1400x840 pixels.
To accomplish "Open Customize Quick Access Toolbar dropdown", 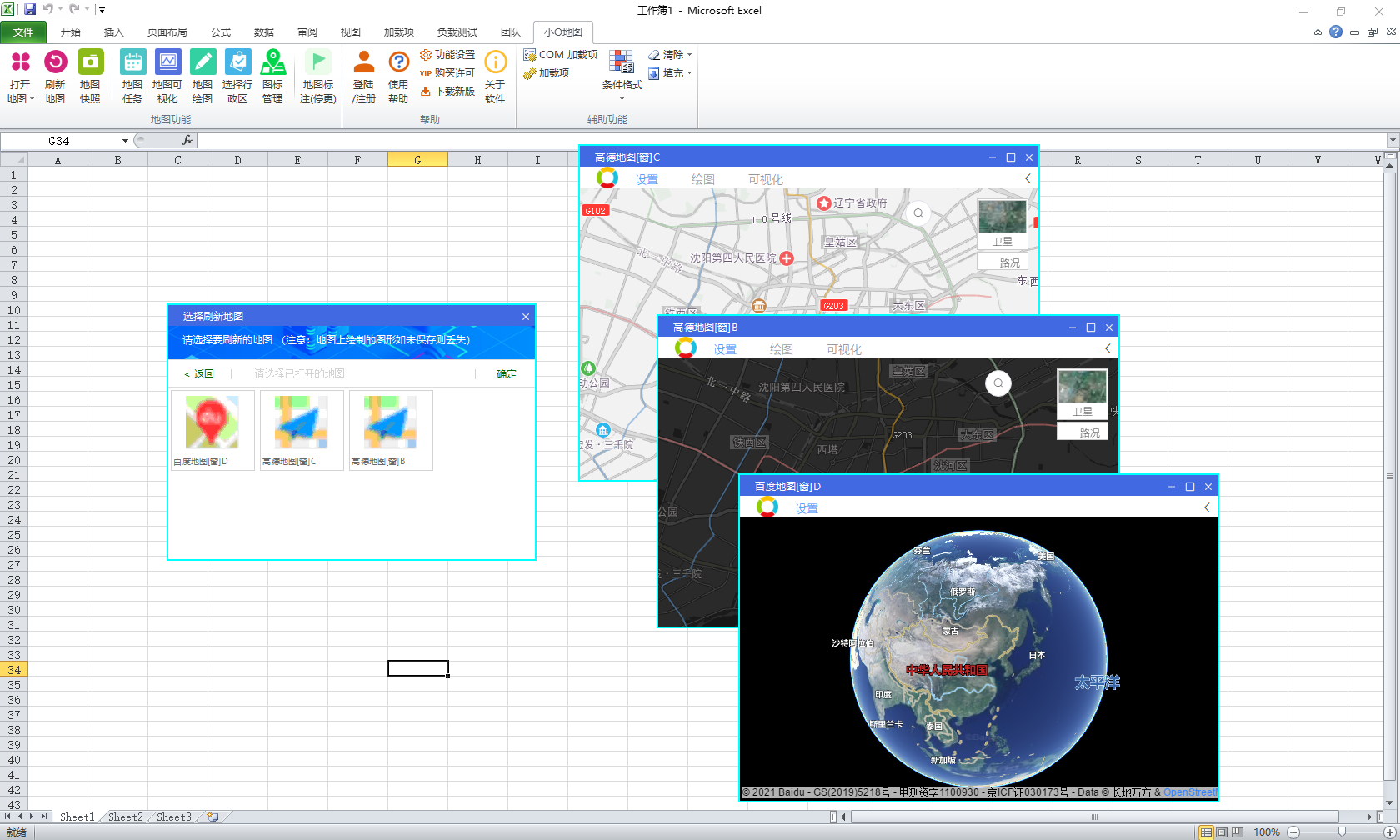I will tap(101, 10).
